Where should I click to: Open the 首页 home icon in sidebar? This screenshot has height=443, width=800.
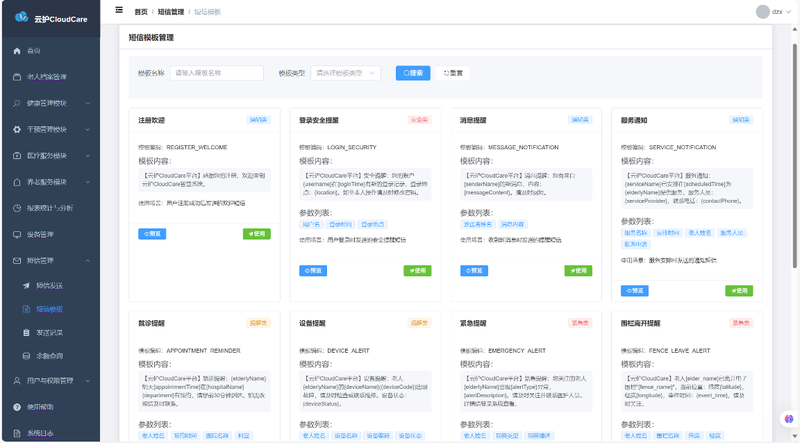coord(17,51)
